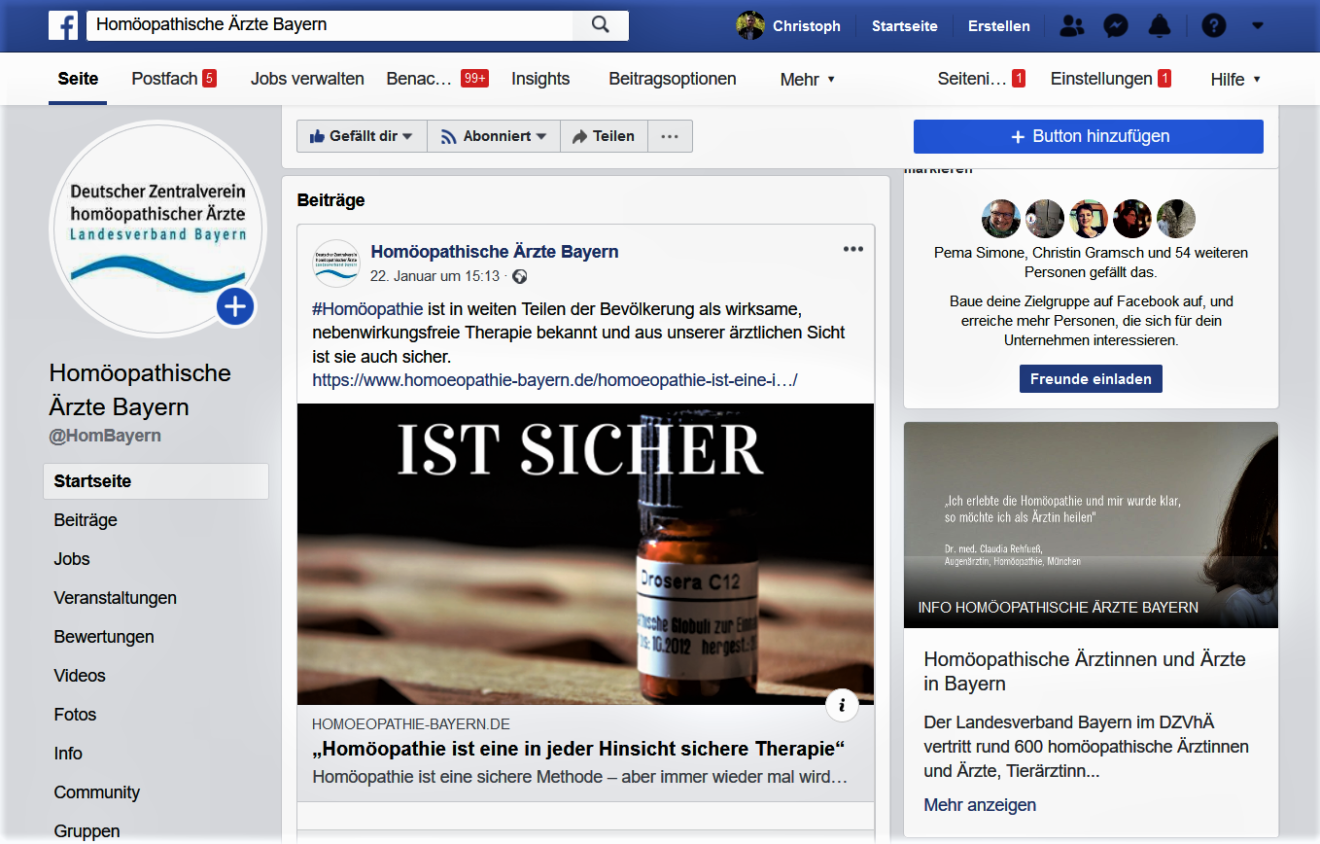Click the info i icon on link preview
Viewport: 1320px width, 844px height.
pos(842,705)
